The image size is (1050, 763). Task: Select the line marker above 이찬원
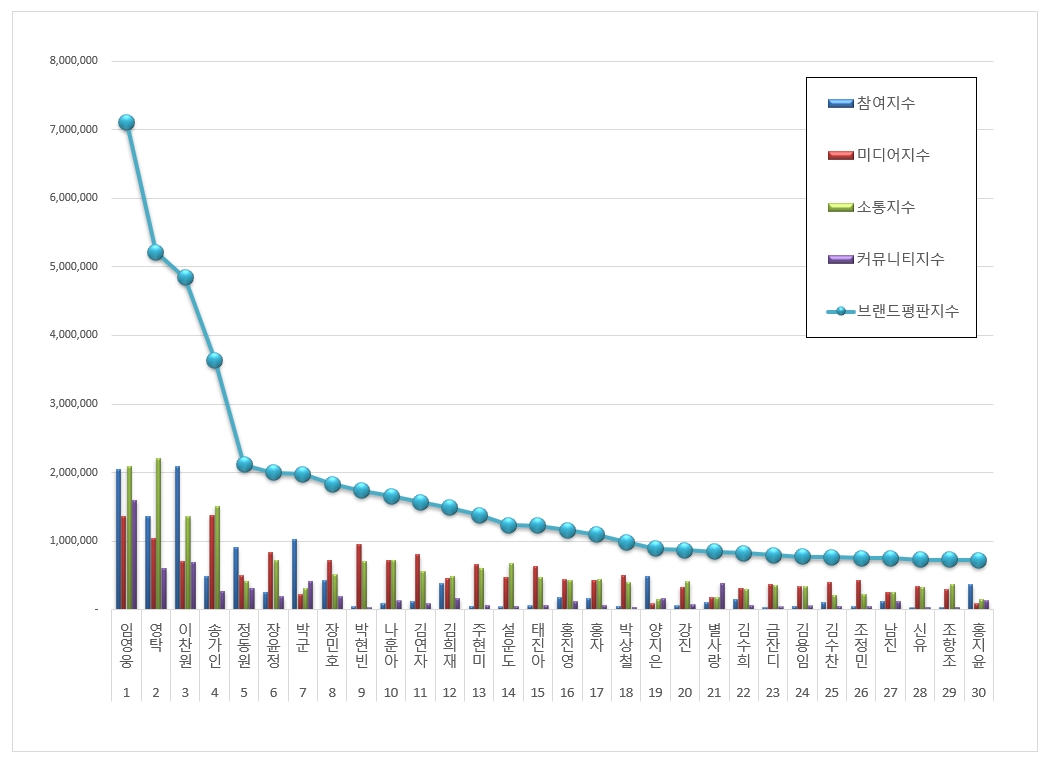pos(185,277)
